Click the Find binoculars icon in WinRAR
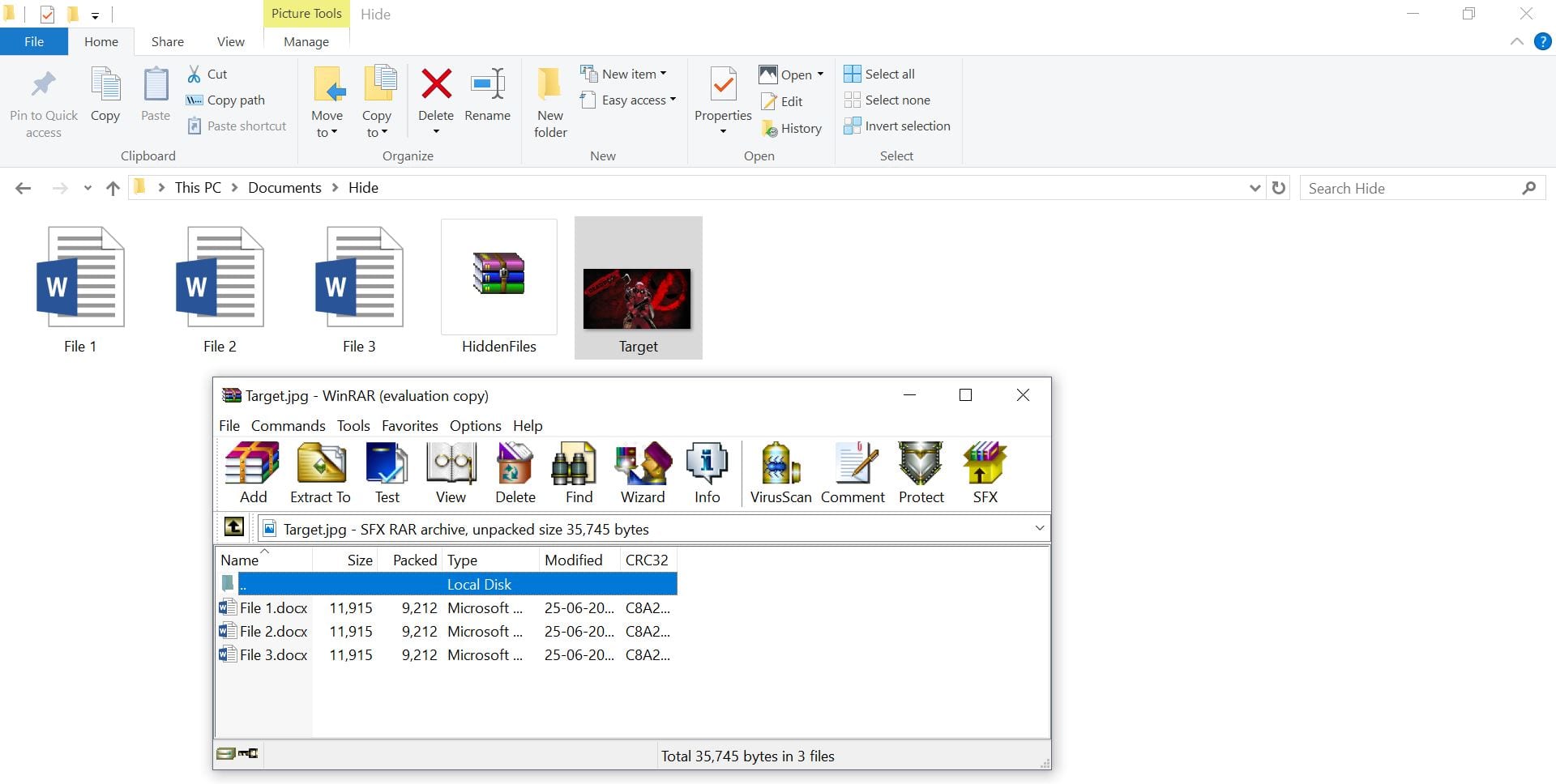The image size is (1556, 784). click(579, 473)
